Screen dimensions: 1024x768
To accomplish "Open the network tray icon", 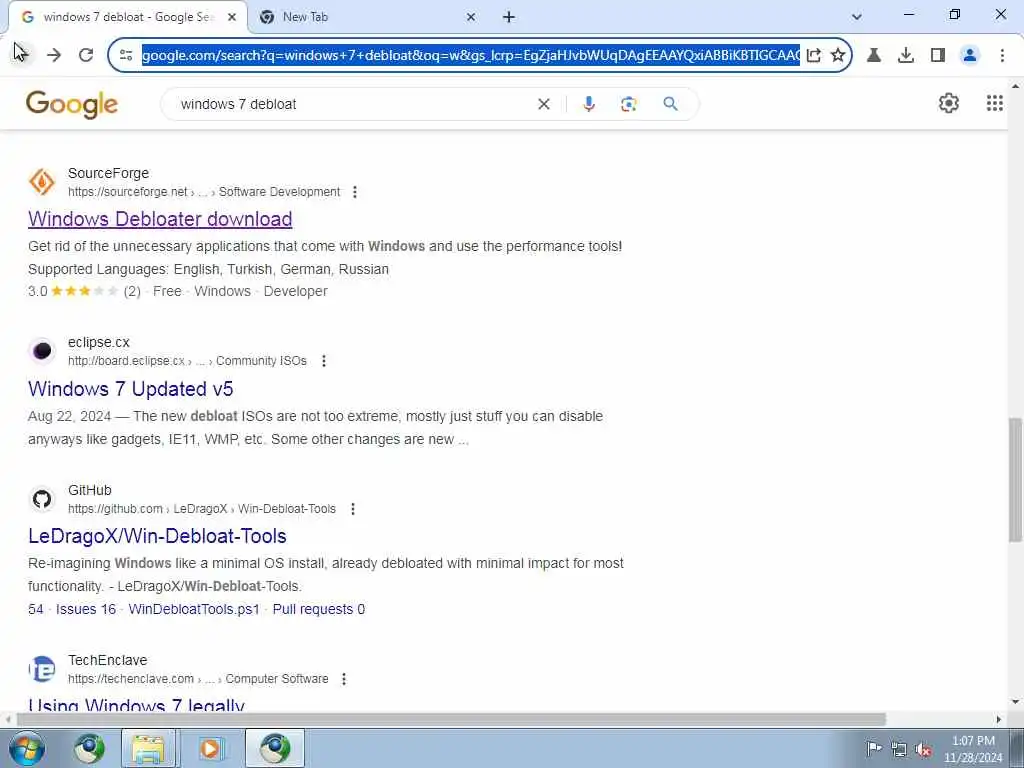I will [899, 749].
